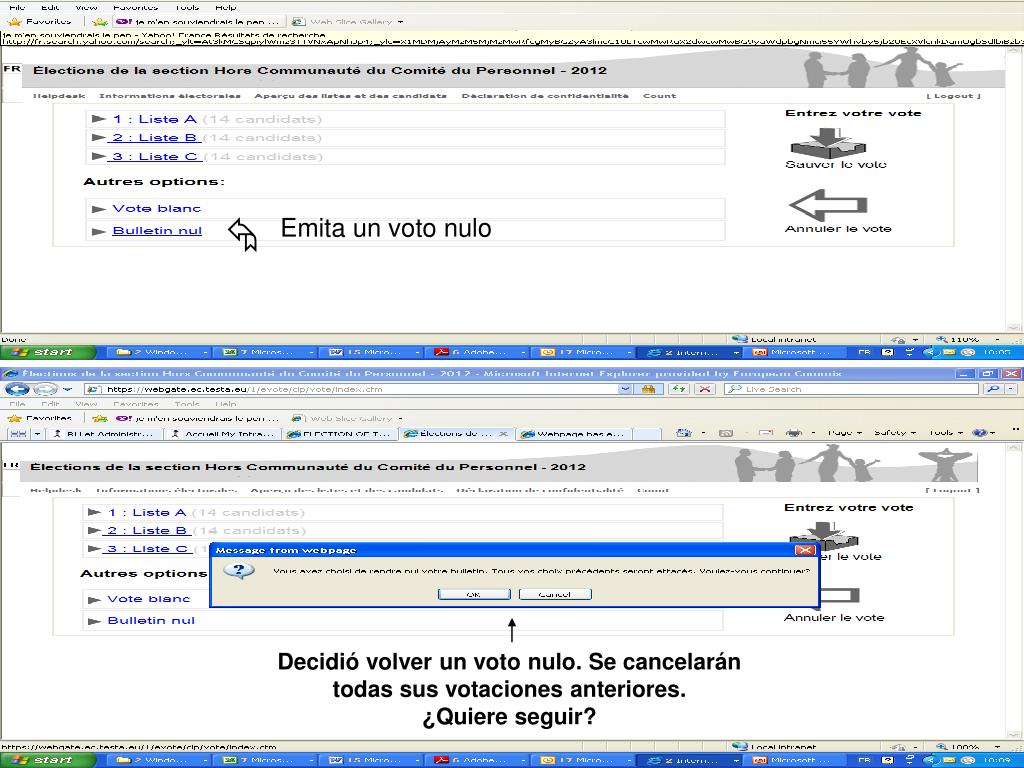1024x768 pixels.
Task: Open tab list dropdown next to Quick Tabs
Action: pyautogui.click(x=37, y=434)
